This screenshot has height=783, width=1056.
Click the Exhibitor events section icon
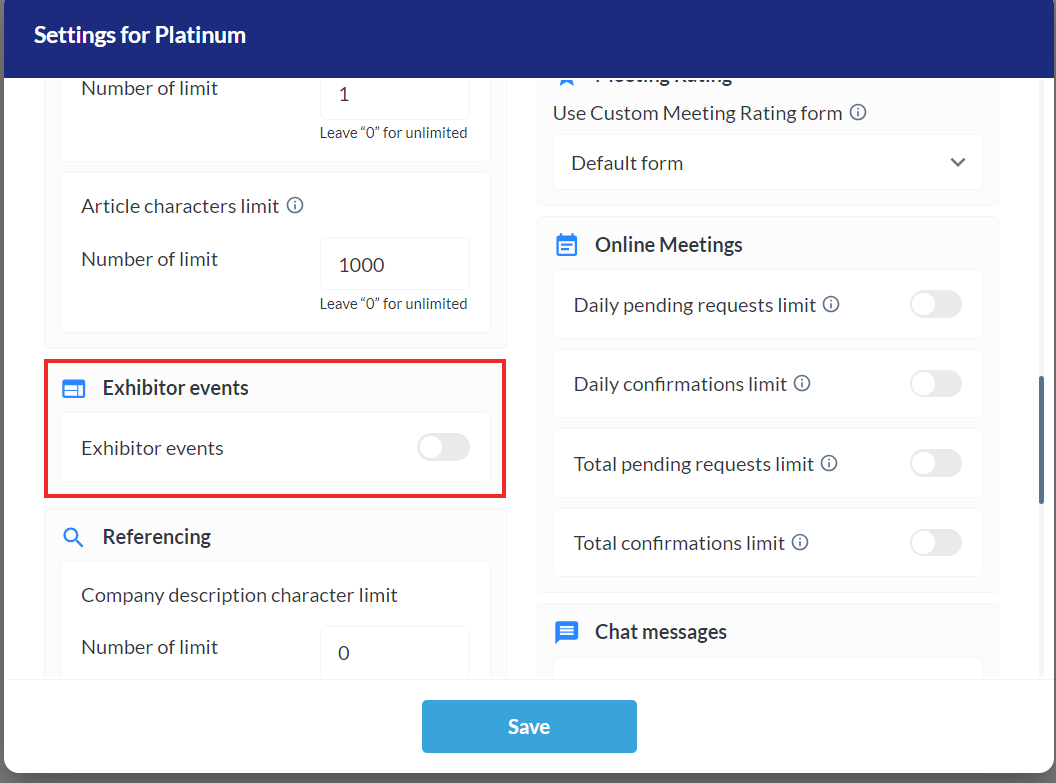tap(73, 389)
